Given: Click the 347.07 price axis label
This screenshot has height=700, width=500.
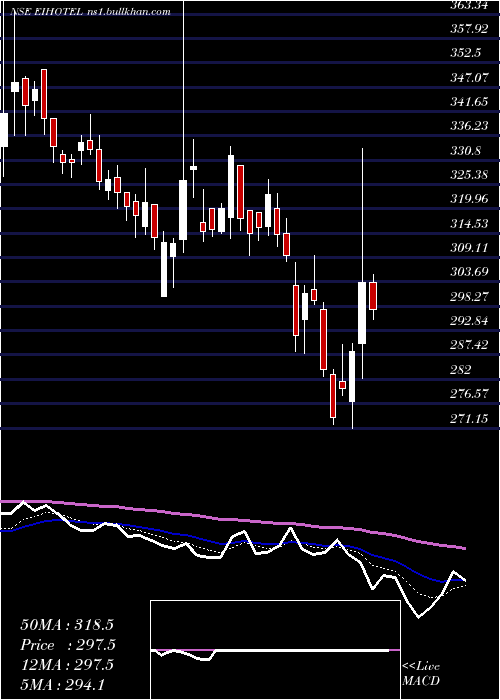Looking at the screenshot, I should pos(469,78).
